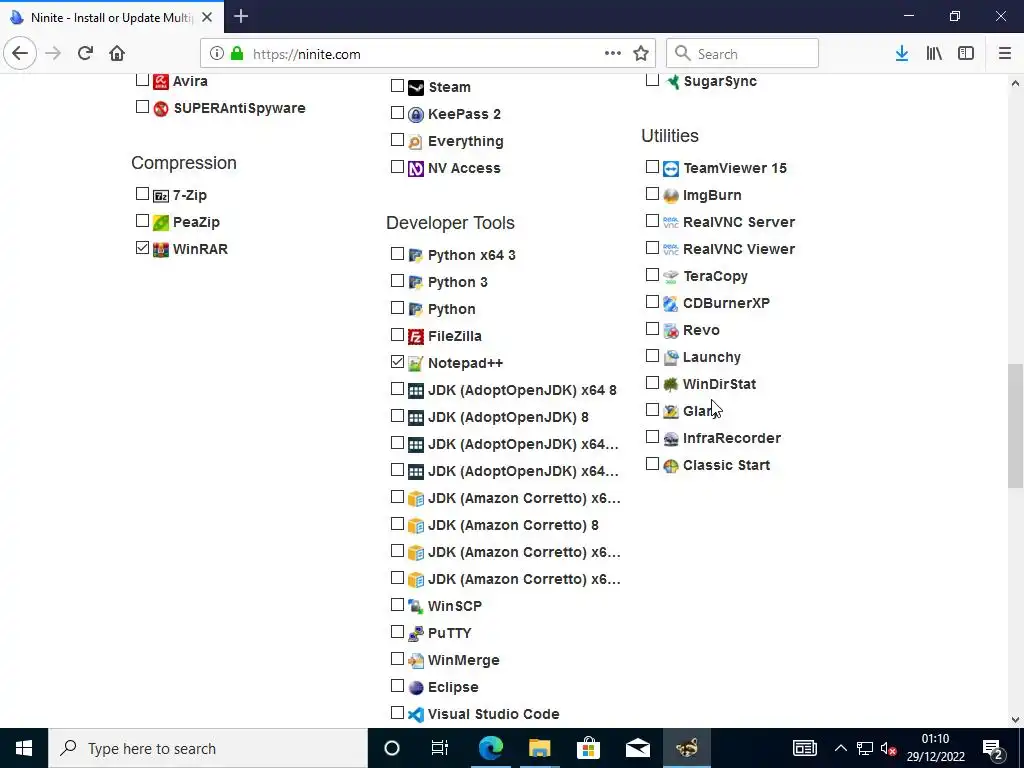
Task: Click the SUPERAntiSpyware icon
Action: (161, 108)
